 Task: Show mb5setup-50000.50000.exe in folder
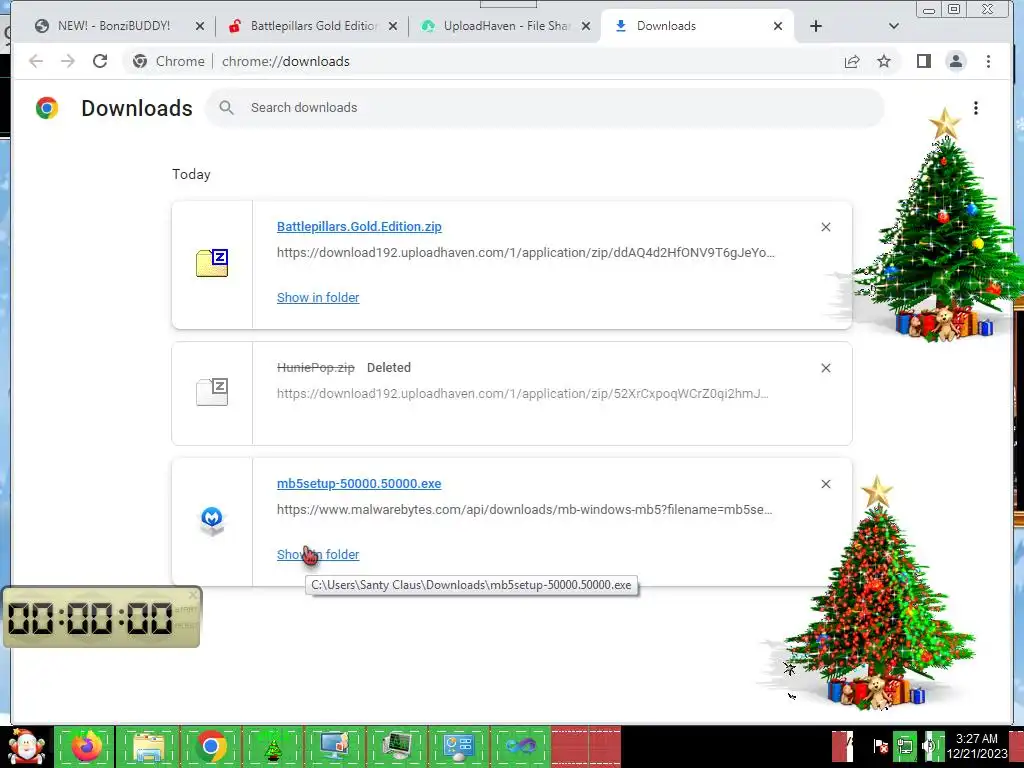coord(318,554)
